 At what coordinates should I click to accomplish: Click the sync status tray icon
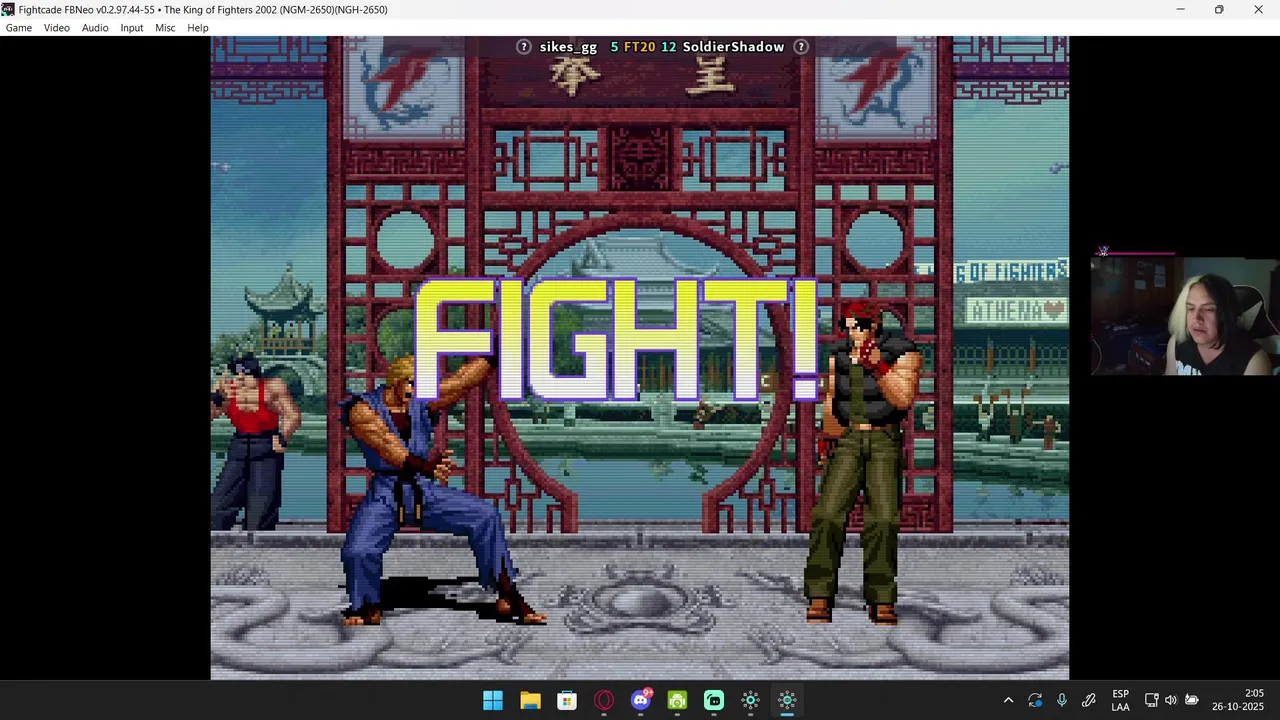[1035, 700]
